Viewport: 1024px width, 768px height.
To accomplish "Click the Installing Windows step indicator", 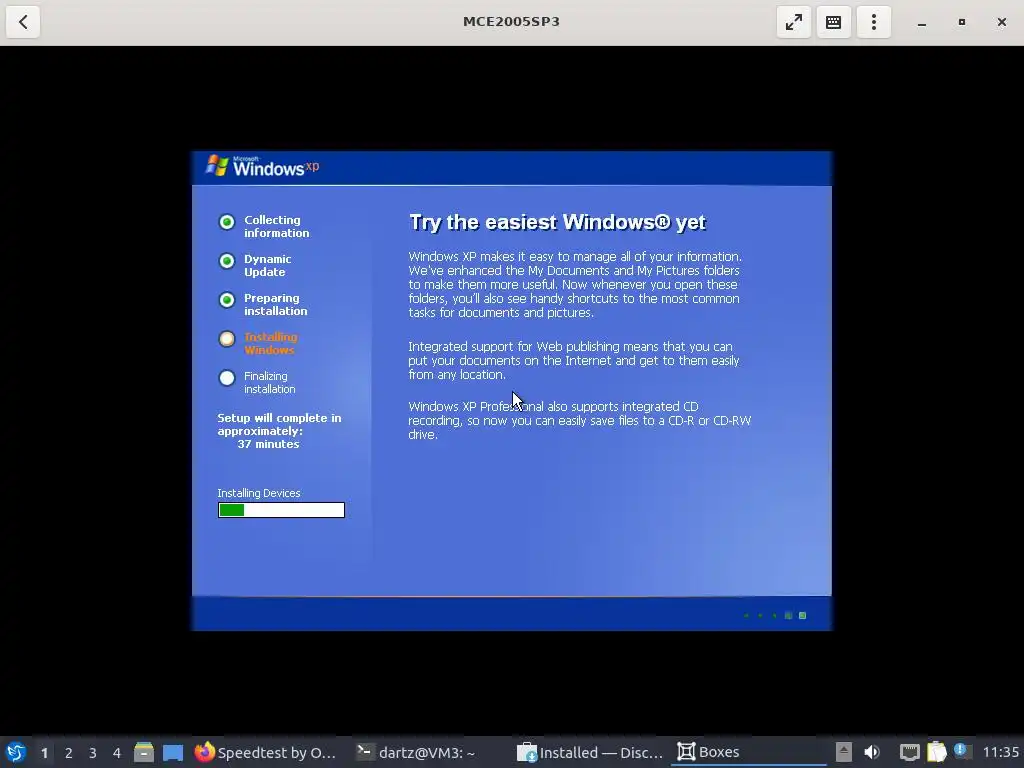I will (227, 339).
